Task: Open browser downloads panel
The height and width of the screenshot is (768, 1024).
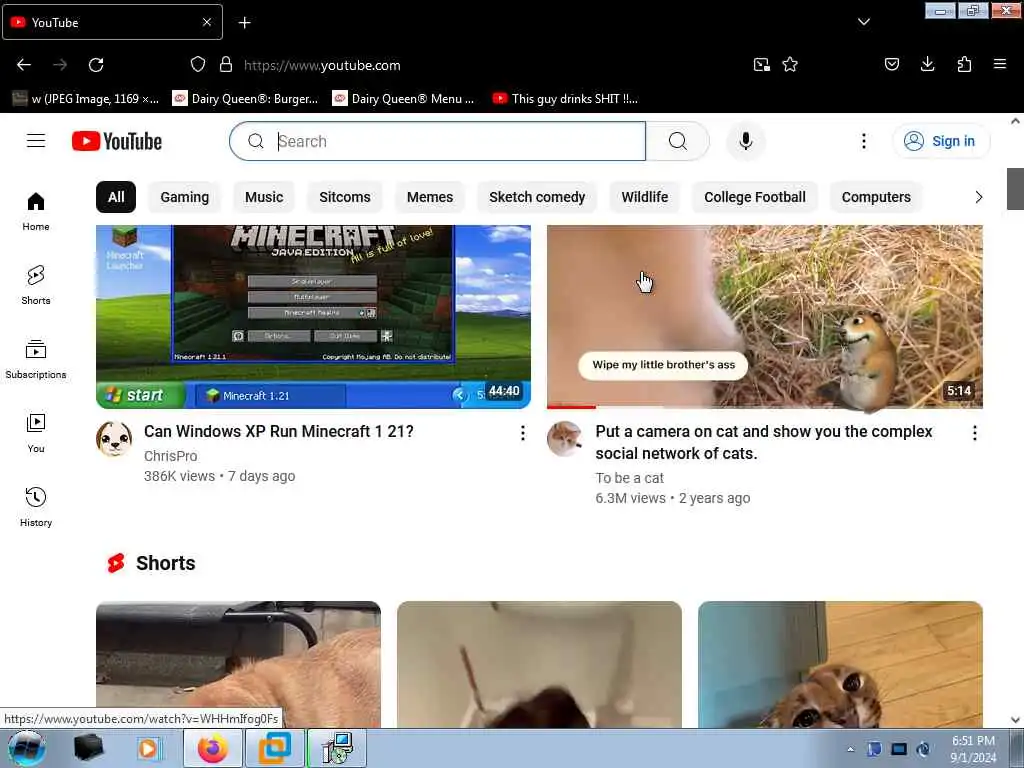Action: [927, 64]
